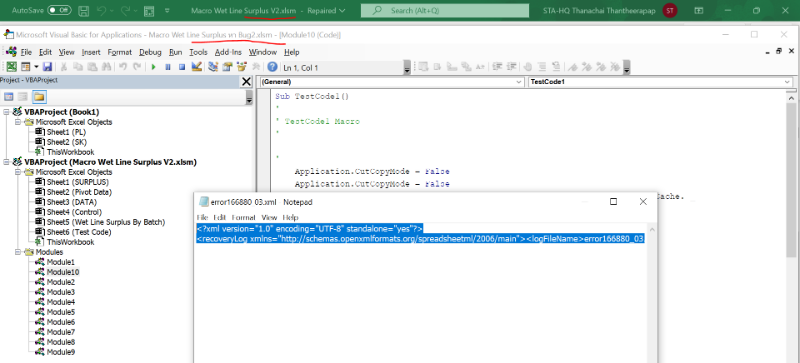The image size is (800, 363).
Task: Select Module9 in Modules folder
Action: tap(60, 352)
